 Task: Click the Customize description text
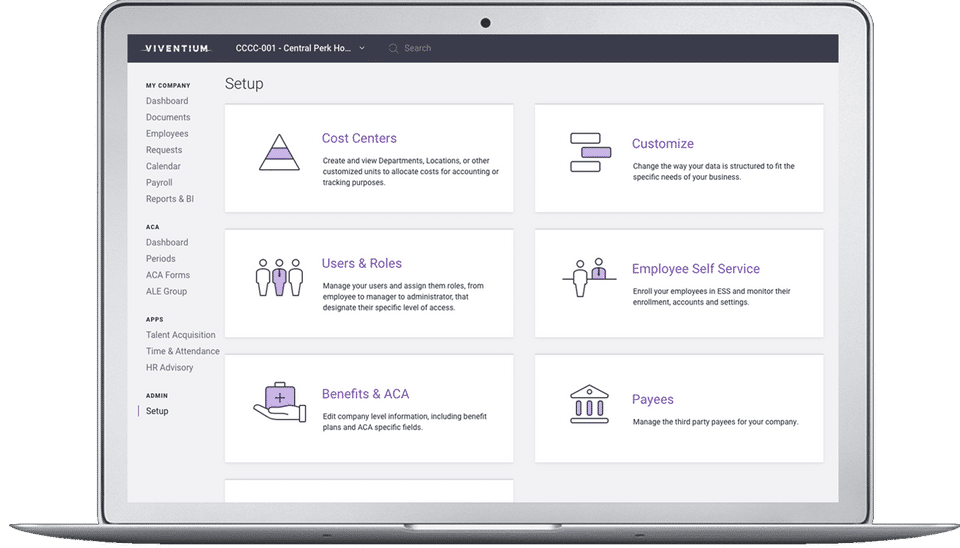point(714,172)
